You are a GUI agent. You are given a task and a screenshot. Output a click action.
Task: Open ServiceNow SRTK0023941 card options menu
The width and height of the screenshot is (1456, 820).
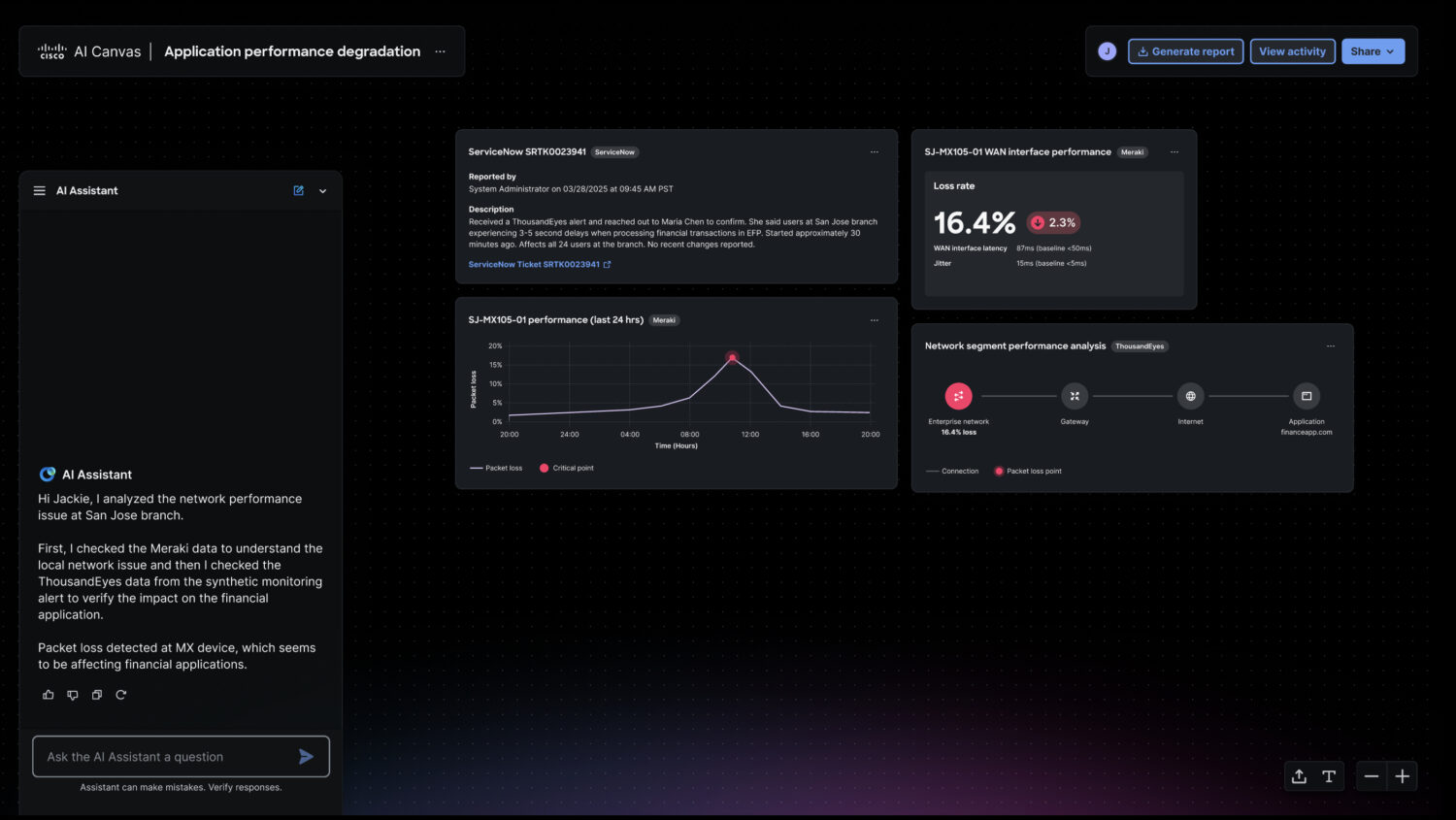pyautogui.click(x=874, y=152)
